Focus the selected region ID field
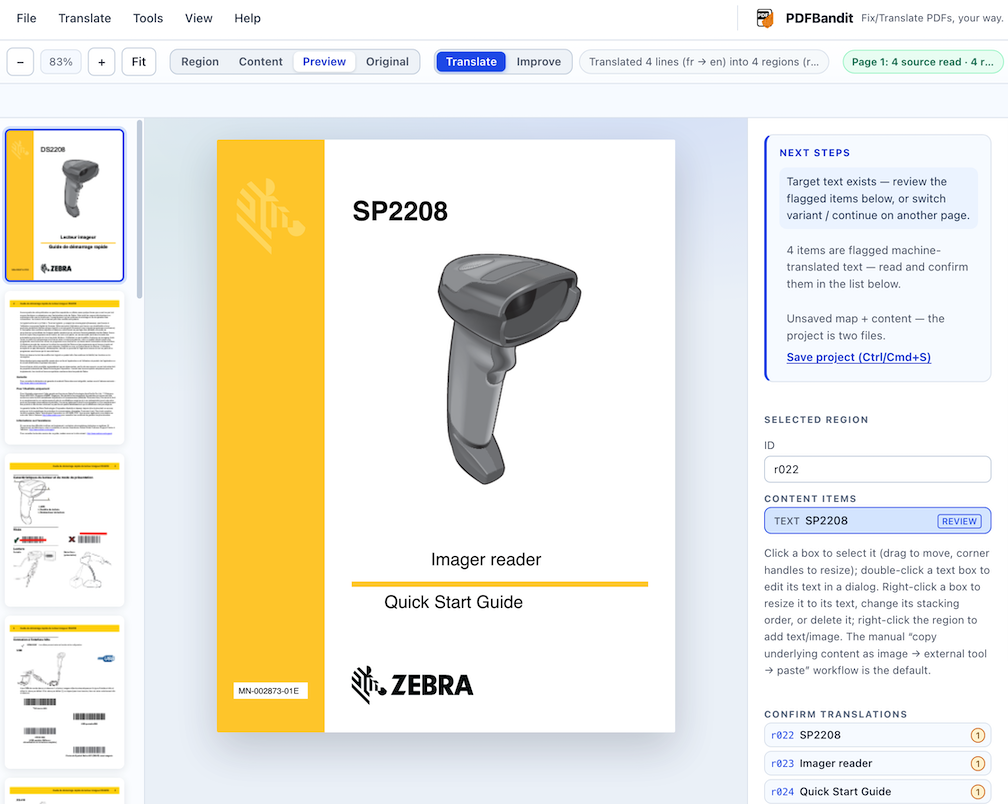 [878, 469]
